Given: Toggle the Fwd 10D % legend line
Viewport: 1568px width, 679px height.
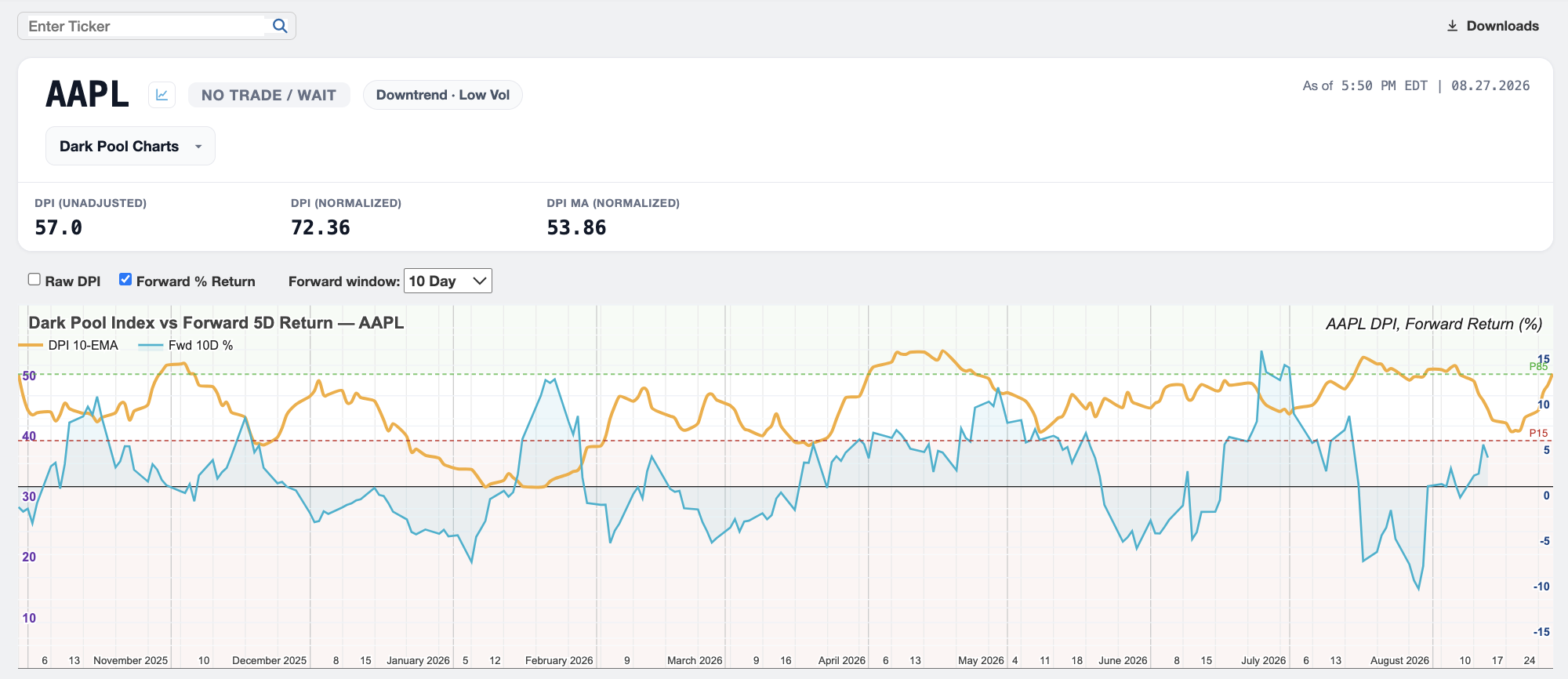Looking at the screenshot, I should point(186,345).
